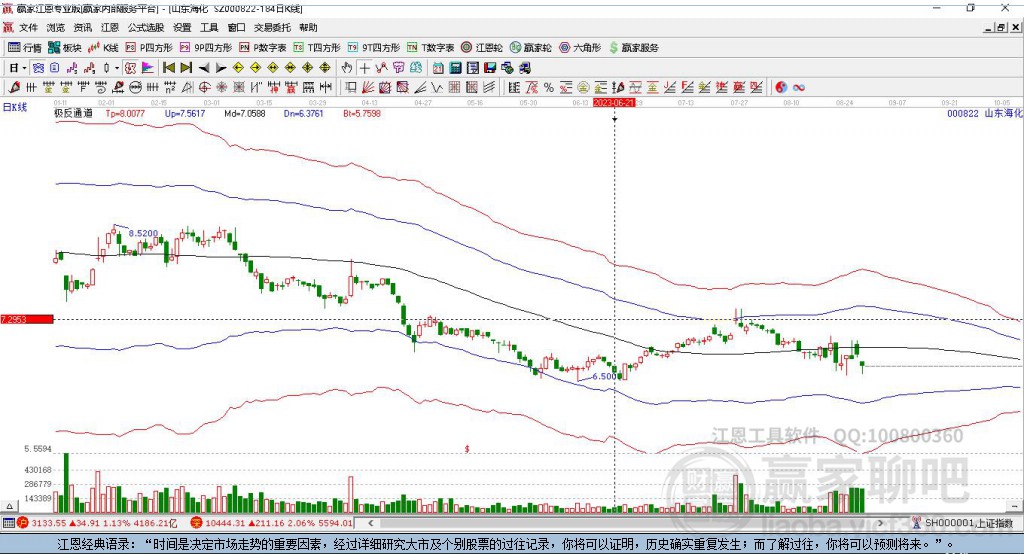Click the up-arrow button beside volume panel
Viewport: 1024px width, 554px height.
[x=9, y=506]
